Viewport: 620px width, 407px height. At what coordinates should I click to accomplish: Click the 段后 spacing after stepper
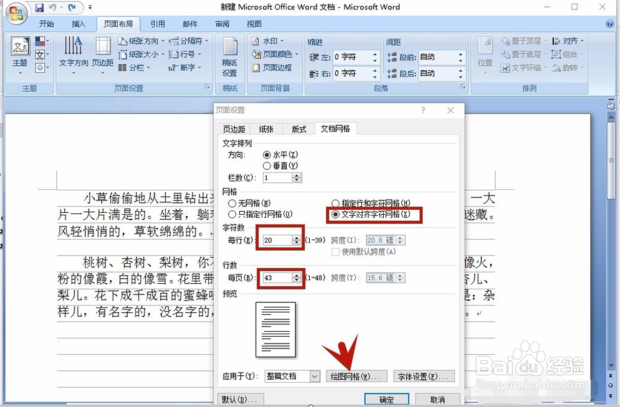coord(460,74)
